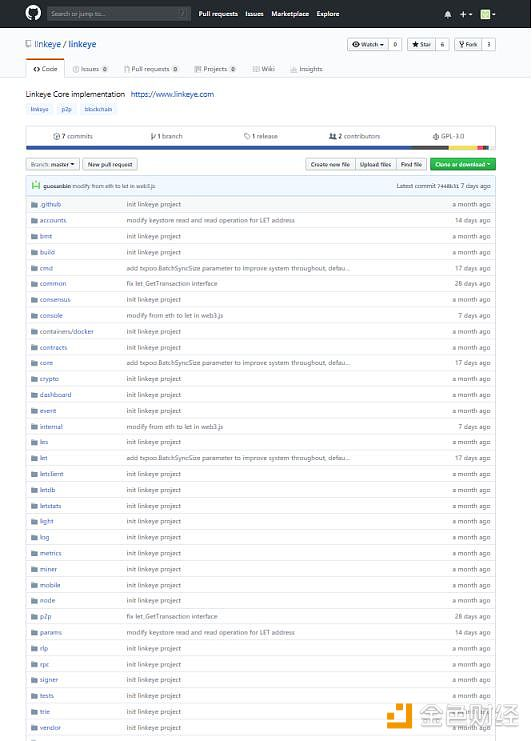Open the contracts folder

coord(53,348)
